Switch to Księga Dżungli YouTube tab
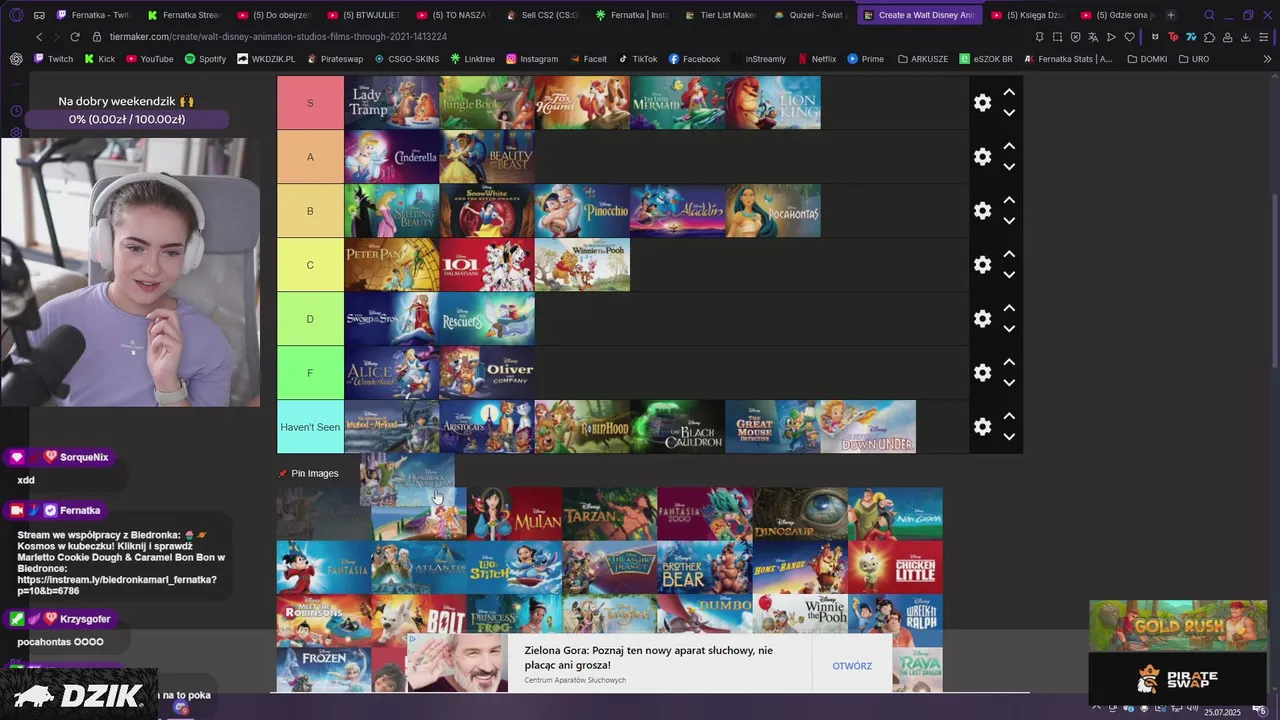 [1030, 15]
